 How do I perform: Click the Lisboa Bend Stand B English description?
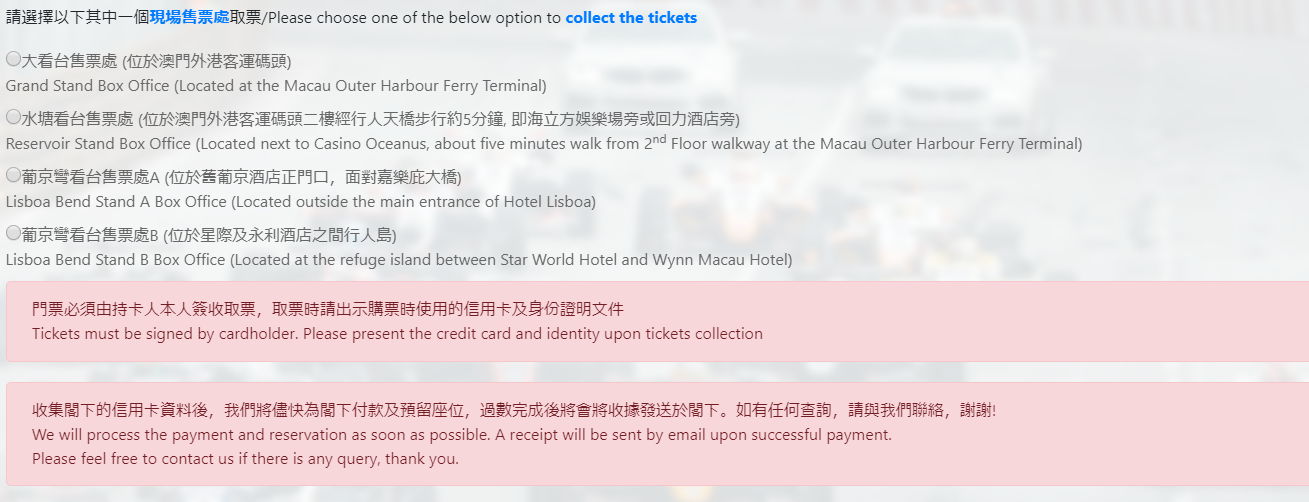point(398,260)
